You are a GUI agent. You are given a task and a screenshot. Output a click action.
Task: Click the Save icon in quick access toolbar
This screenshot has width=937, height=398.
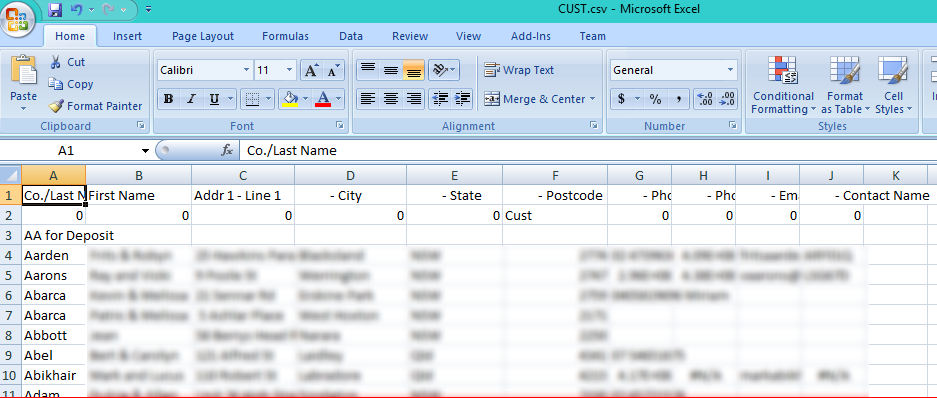(55, 10)
